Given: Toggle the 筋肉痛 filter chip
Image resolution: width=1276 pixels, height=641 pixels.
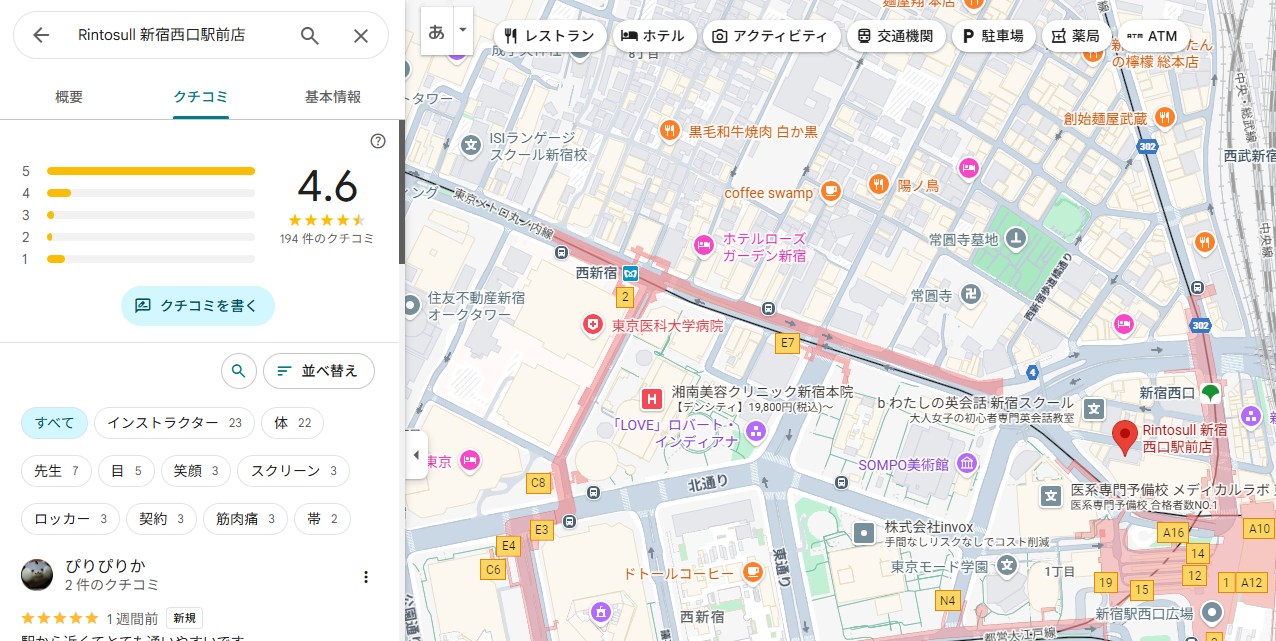Looking at the screenshot, I should tap(245, 519).
